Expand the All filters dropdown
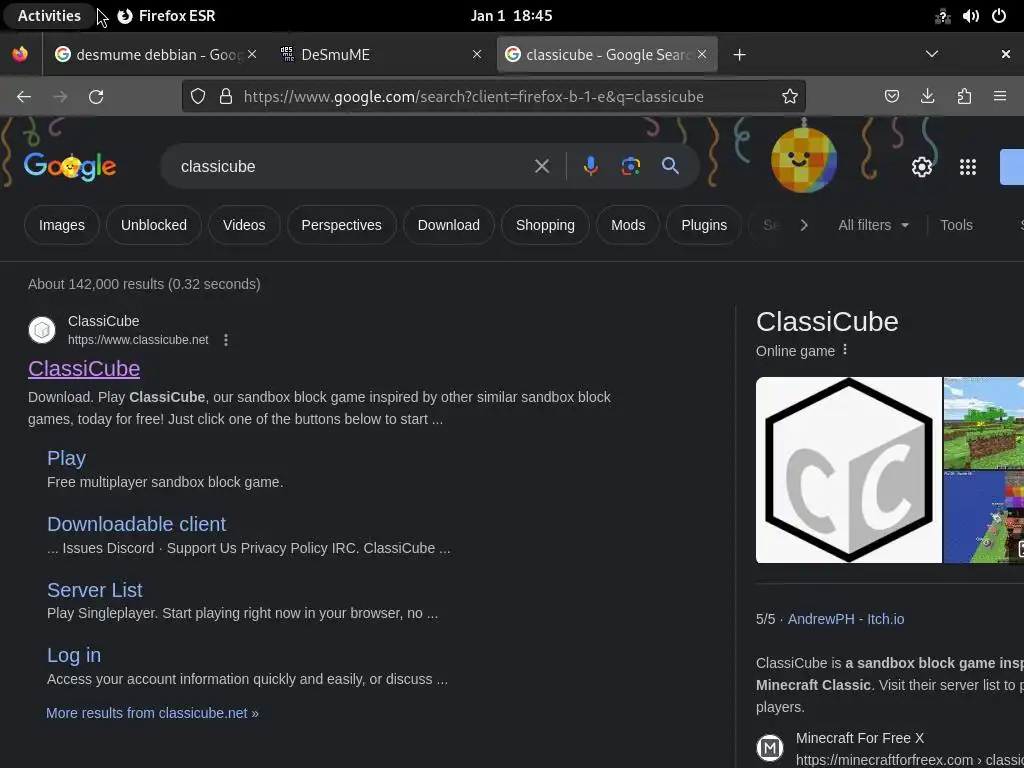This screenshot has width=1024, height=768. (873, 225)
